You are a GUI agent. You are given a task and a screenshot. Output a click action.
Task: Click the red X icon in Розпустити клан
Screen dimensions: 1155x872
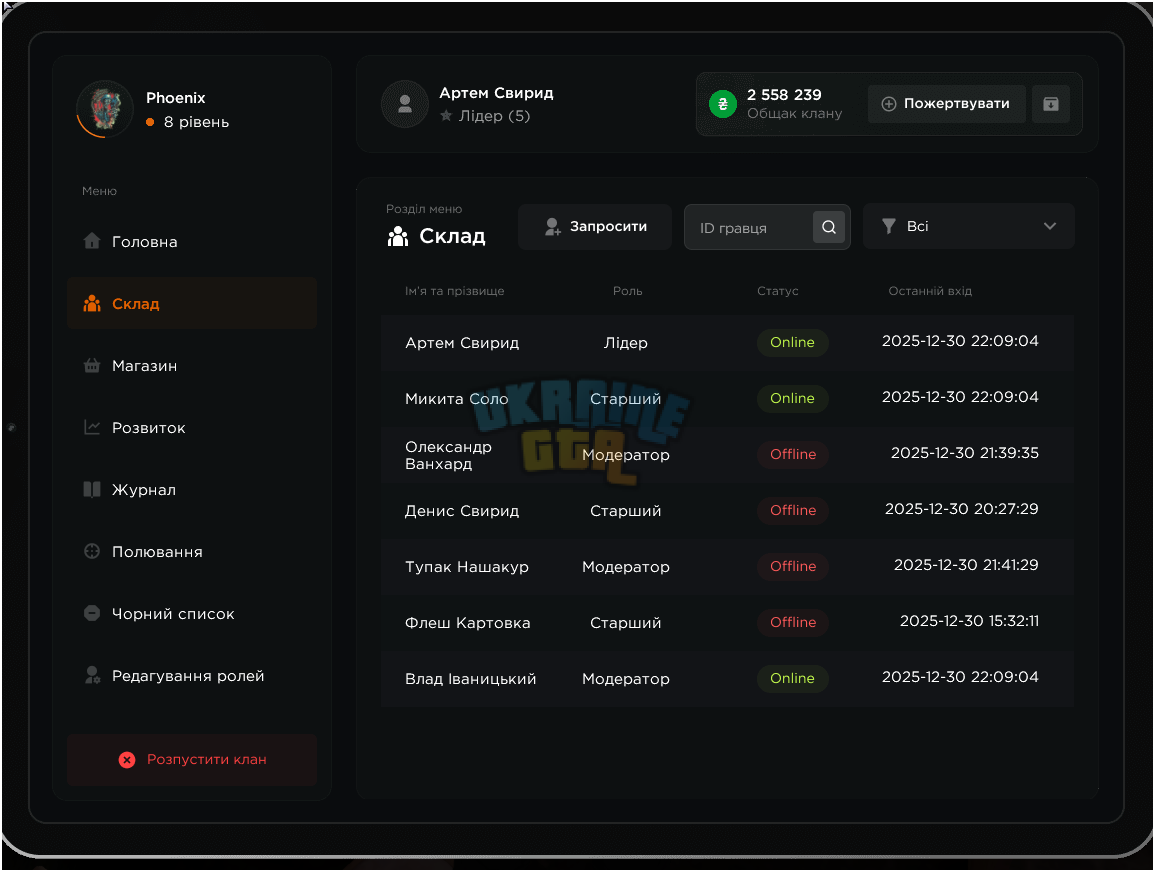(x=127, y=759)
